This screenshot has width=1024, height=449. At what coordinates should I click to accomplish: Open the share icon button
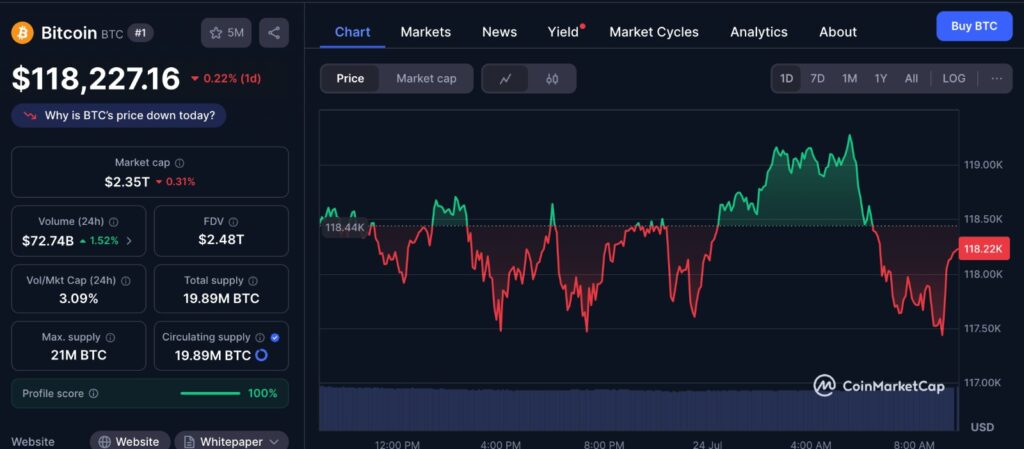pyautogui.click(x=274, y=33)
